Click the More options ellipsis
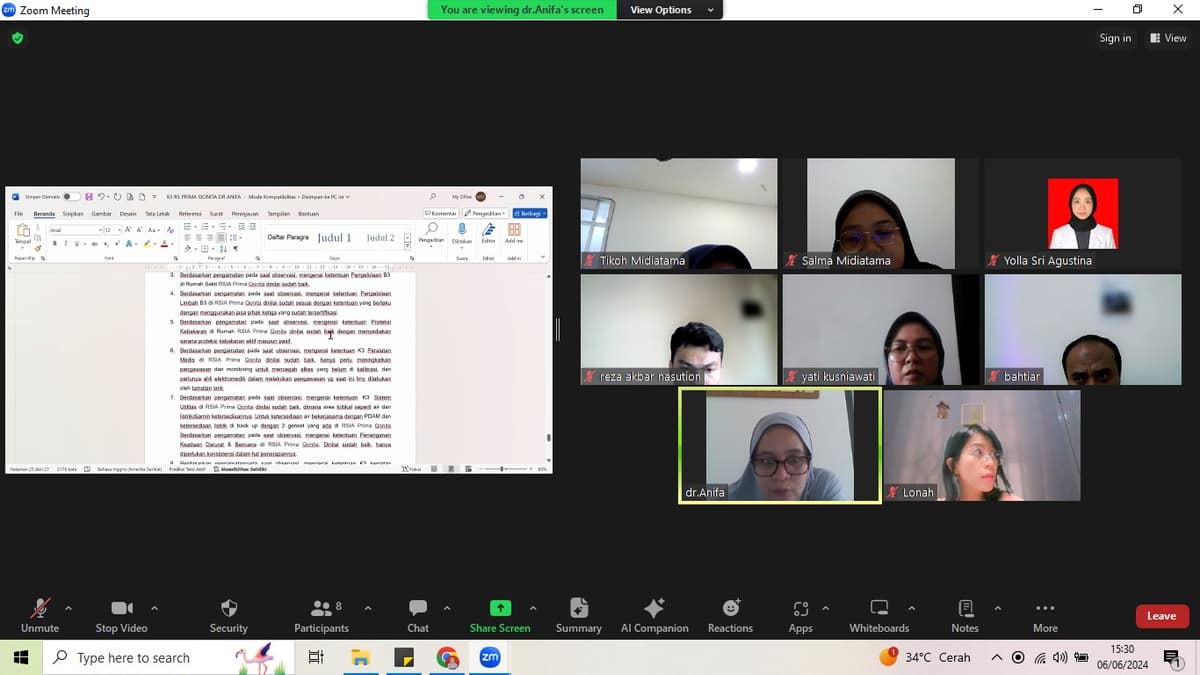This screenshot has height=675, width=1200. point(1045,616)
